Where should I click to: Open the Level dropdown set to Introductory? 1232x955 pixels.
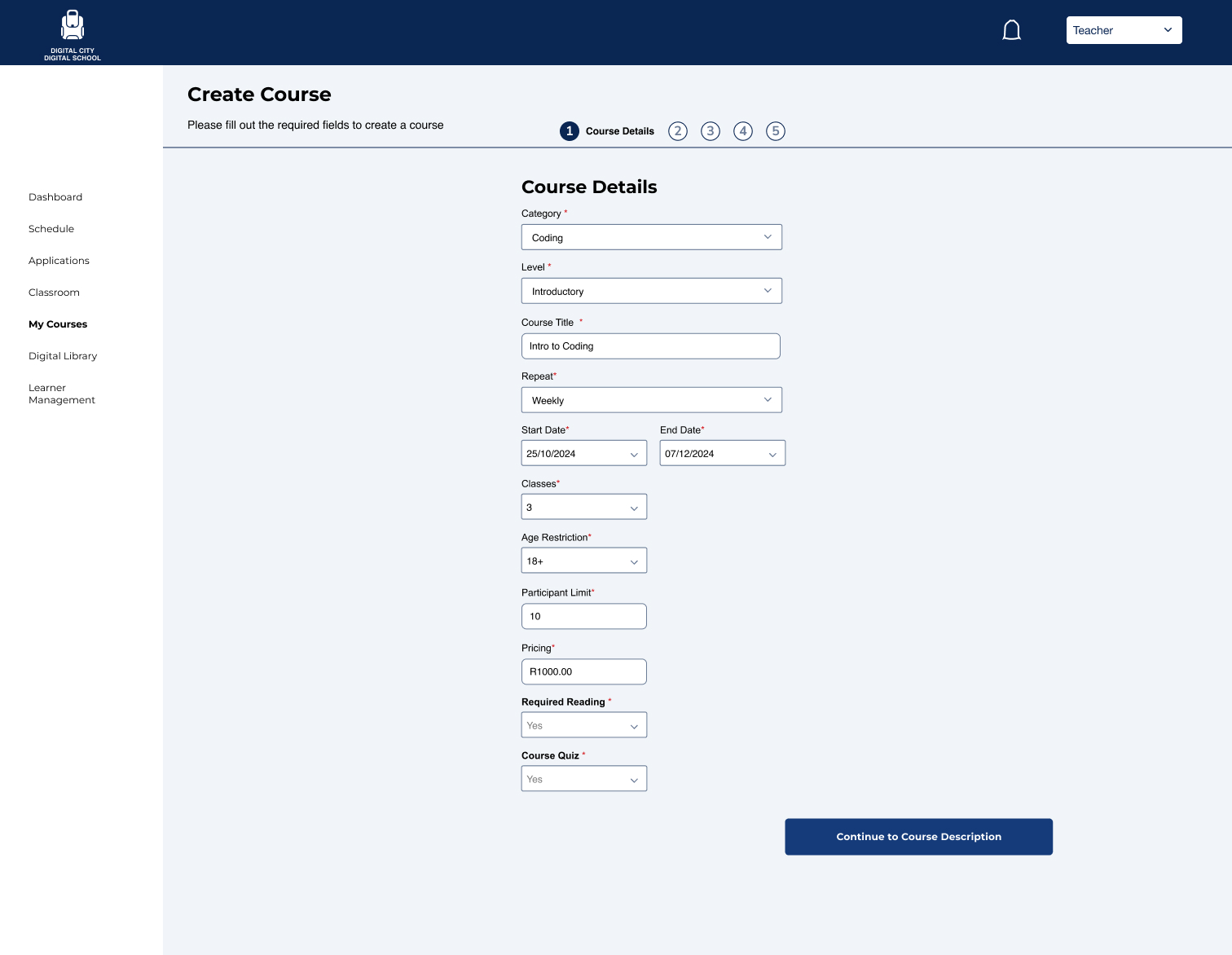[x=651, y=291]
